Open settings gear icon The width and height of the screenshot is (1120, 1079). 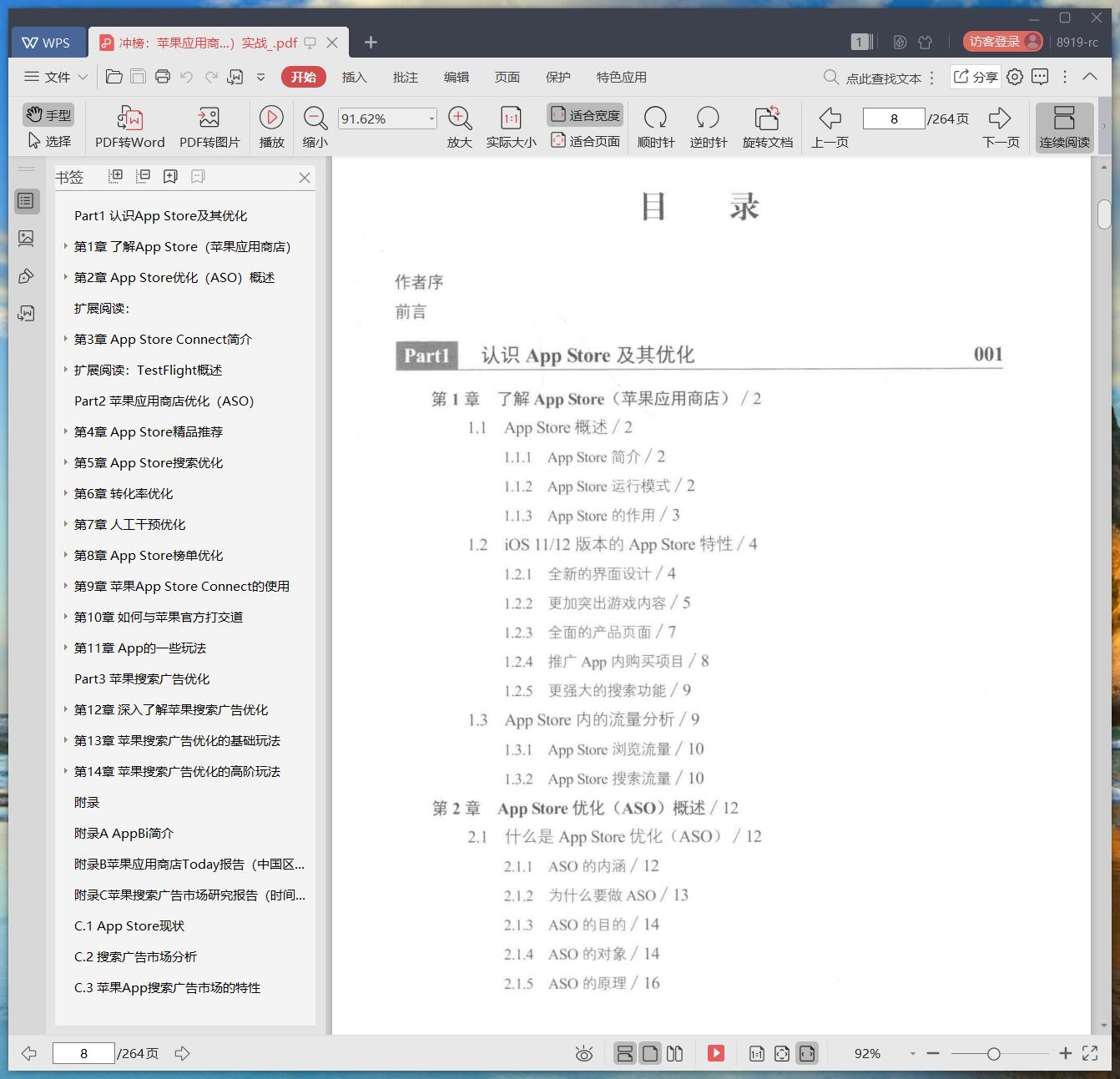[1014, 77]
